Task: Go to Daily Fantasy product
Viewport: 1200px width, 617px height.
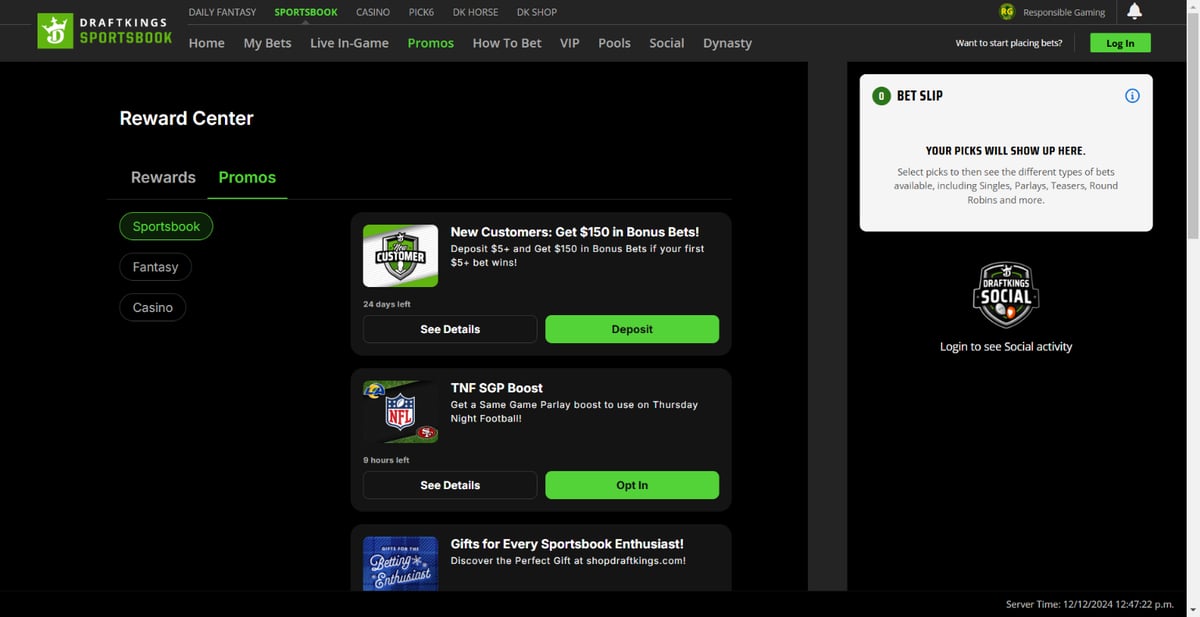Action: (x=222, y=12)
